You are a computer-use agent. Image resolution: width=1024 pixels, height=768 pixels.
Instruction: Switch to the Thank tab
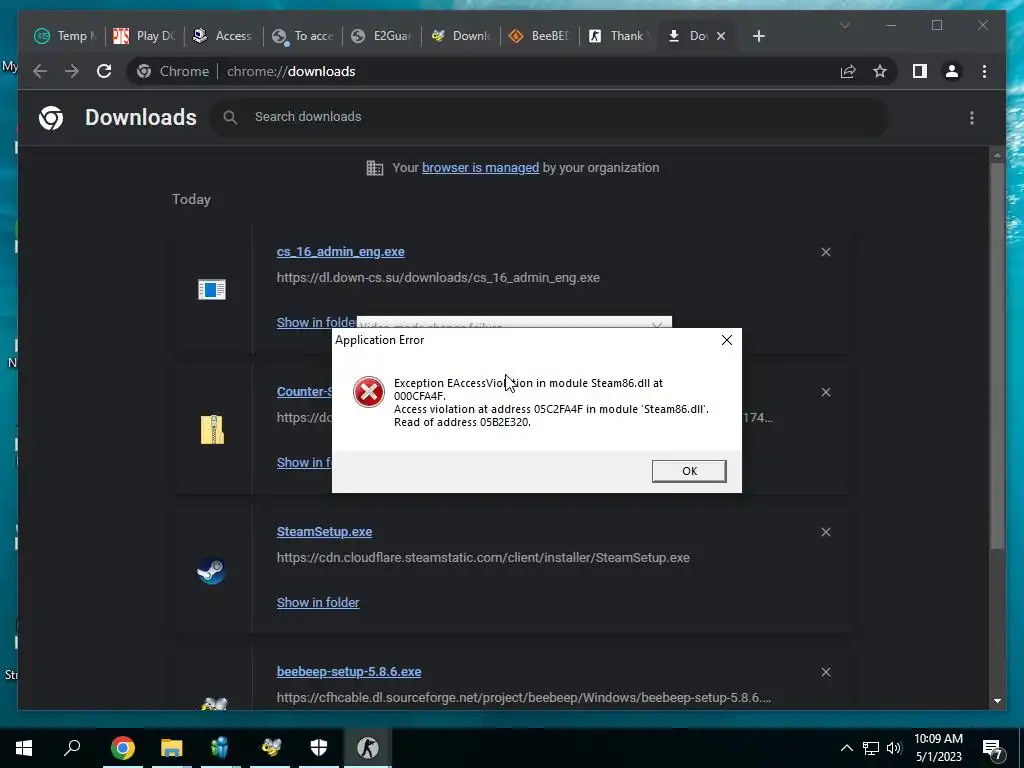[x=618, y=36]
